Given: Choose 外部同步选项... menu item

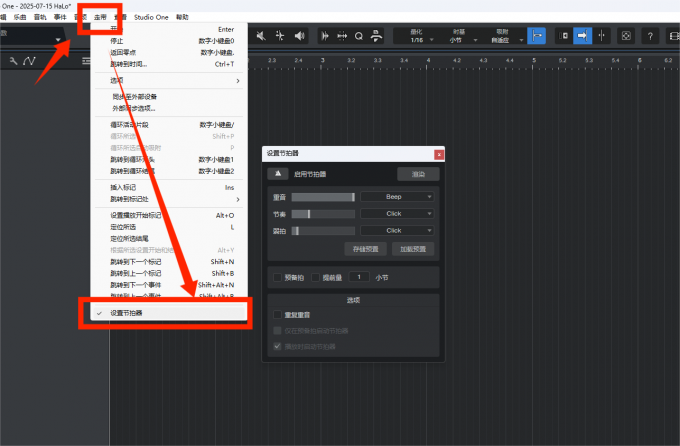Looking at the screenshot, I should pos(169,108).
